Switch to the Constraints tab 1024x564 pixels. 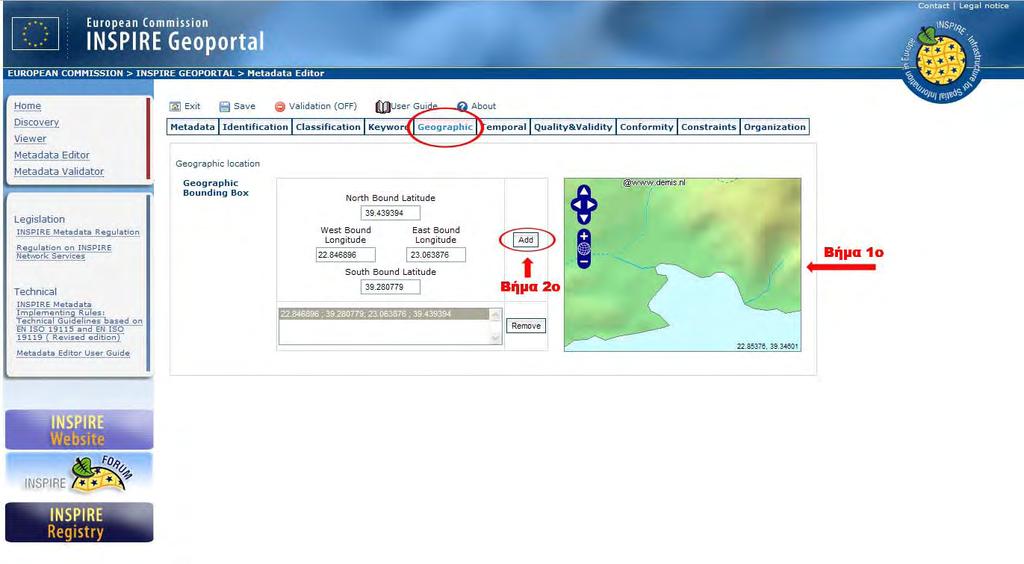709,127
